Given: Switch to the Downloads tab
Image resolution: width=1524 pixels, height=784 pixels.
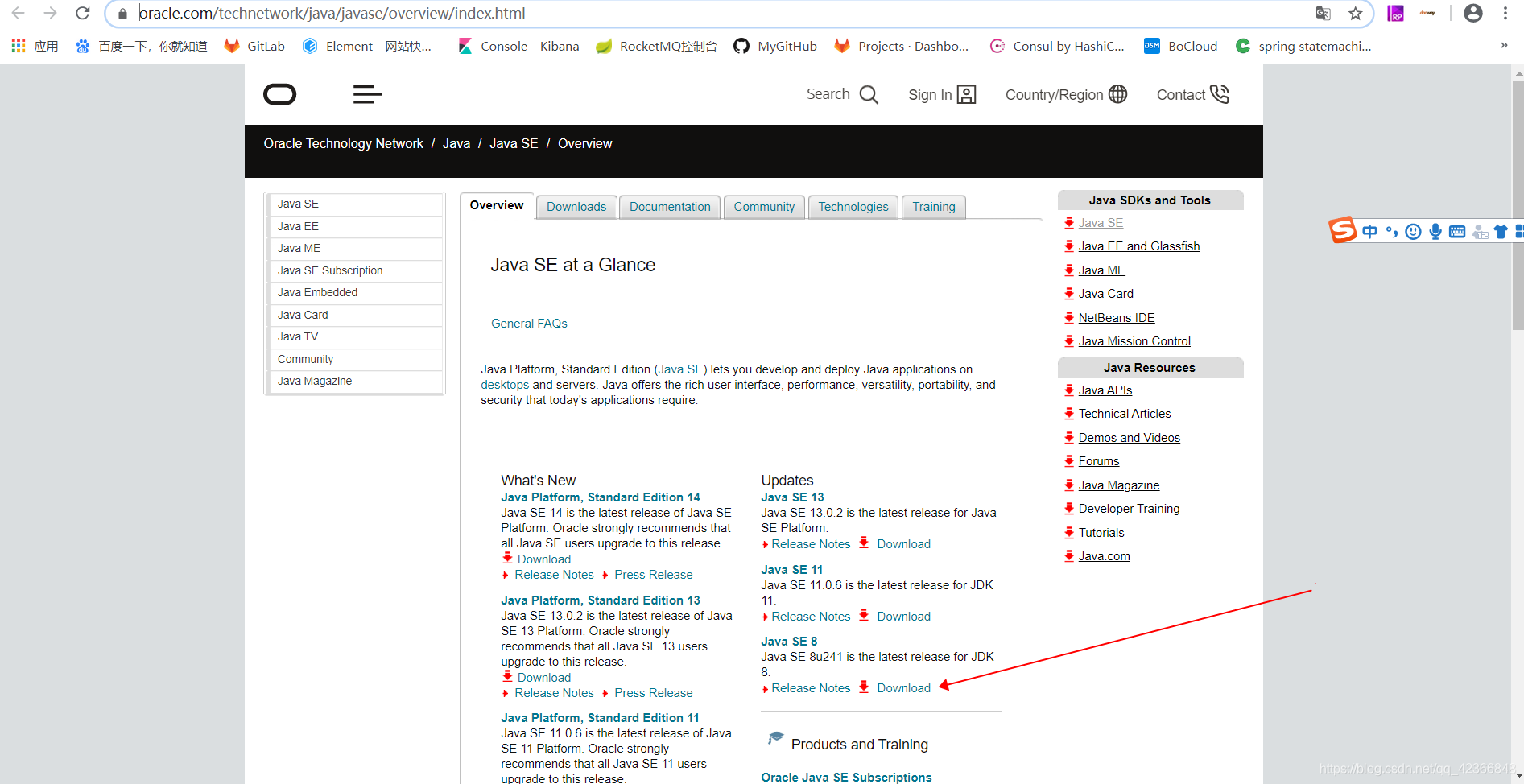Looking at the screenshot, I should point(576,207).
